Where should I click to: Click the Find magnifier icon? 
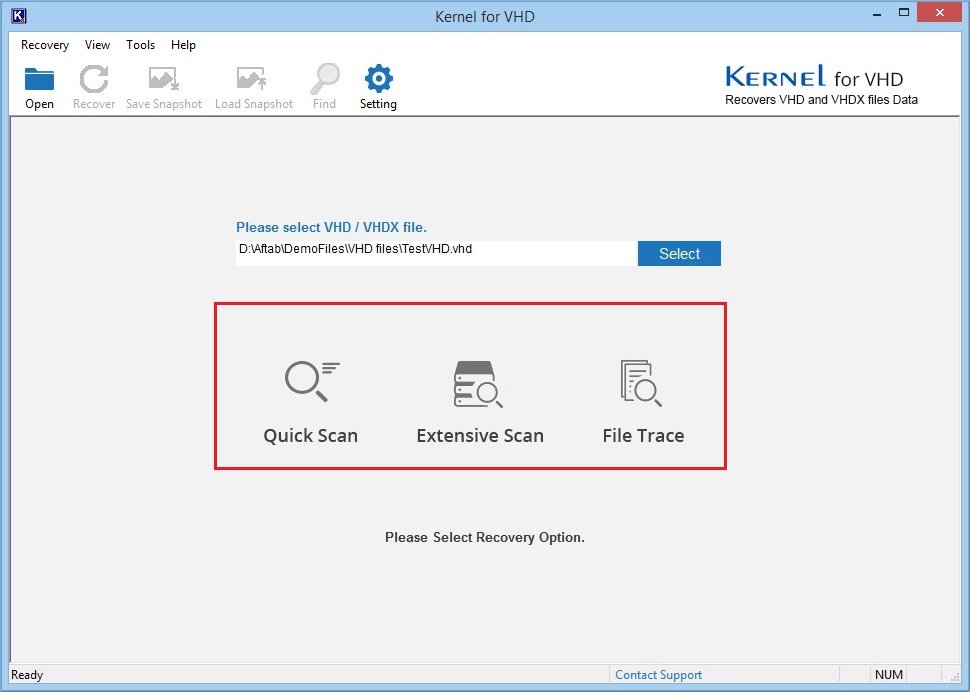325,79
